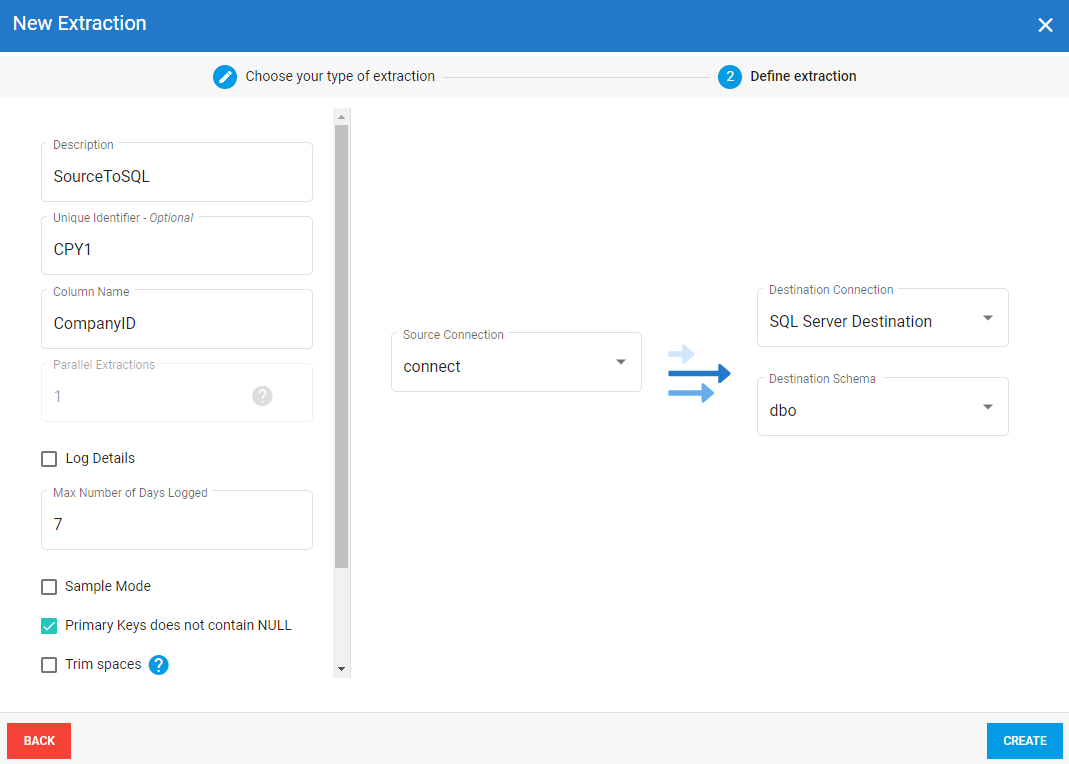This screenshot has height=764, width=1069.
Task: Select the Define extraction step
Action: [803, 76]
